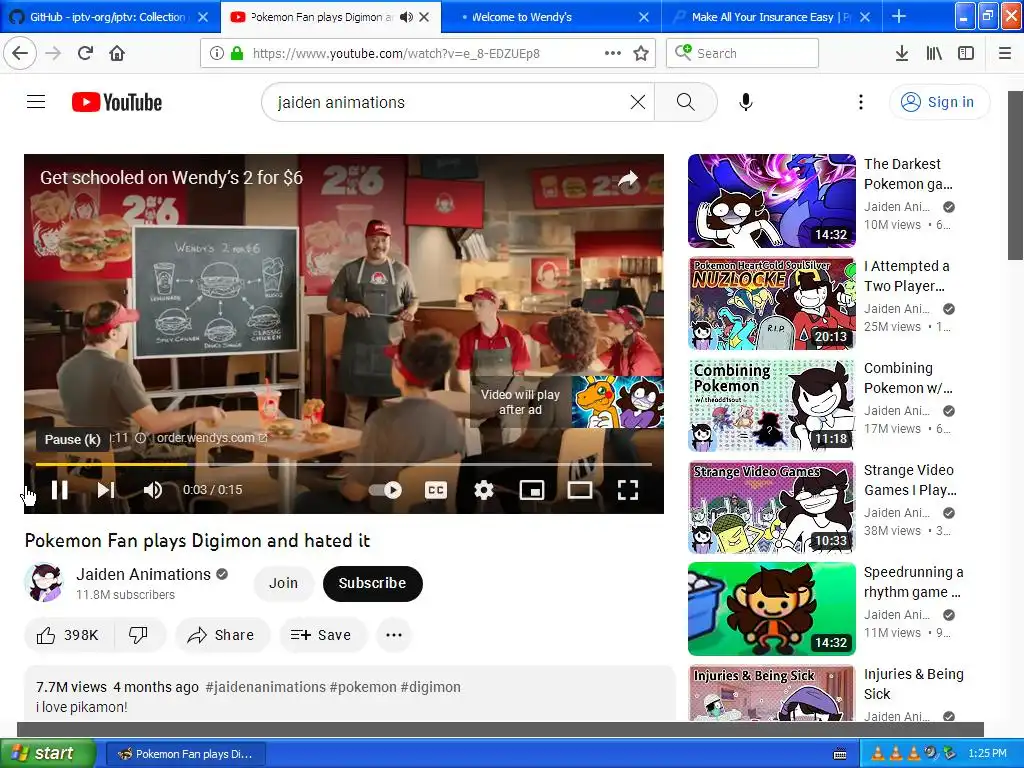Click the Join button

point(283,583)
